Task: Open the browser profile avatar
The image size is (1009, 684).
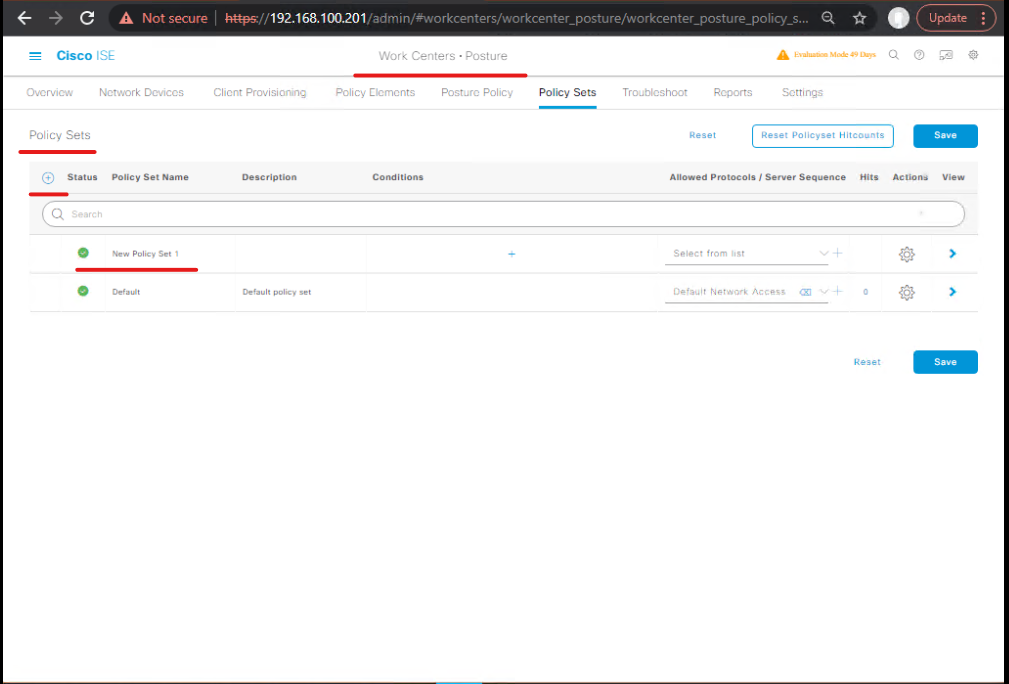Action: pyautogui.click(x=898, y=18)
